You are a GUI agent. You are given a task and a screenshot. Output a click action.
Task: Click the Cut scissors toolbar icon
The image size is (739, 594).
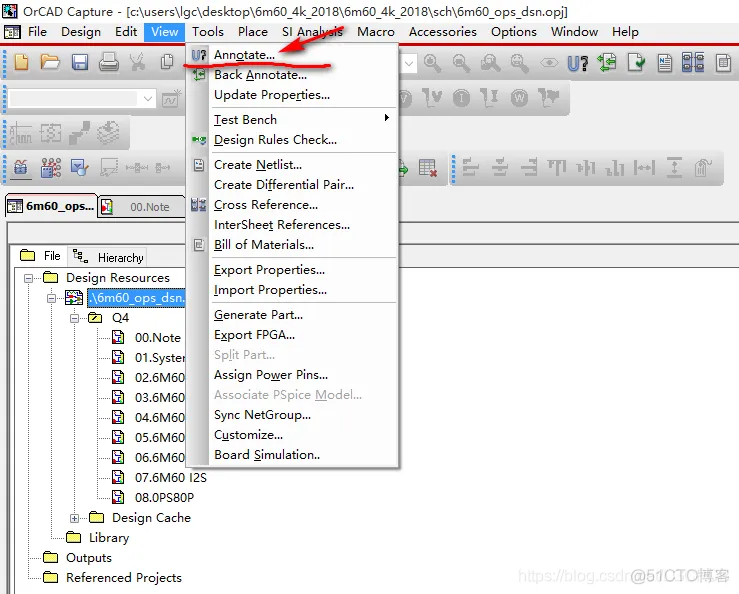pos(137,62)
